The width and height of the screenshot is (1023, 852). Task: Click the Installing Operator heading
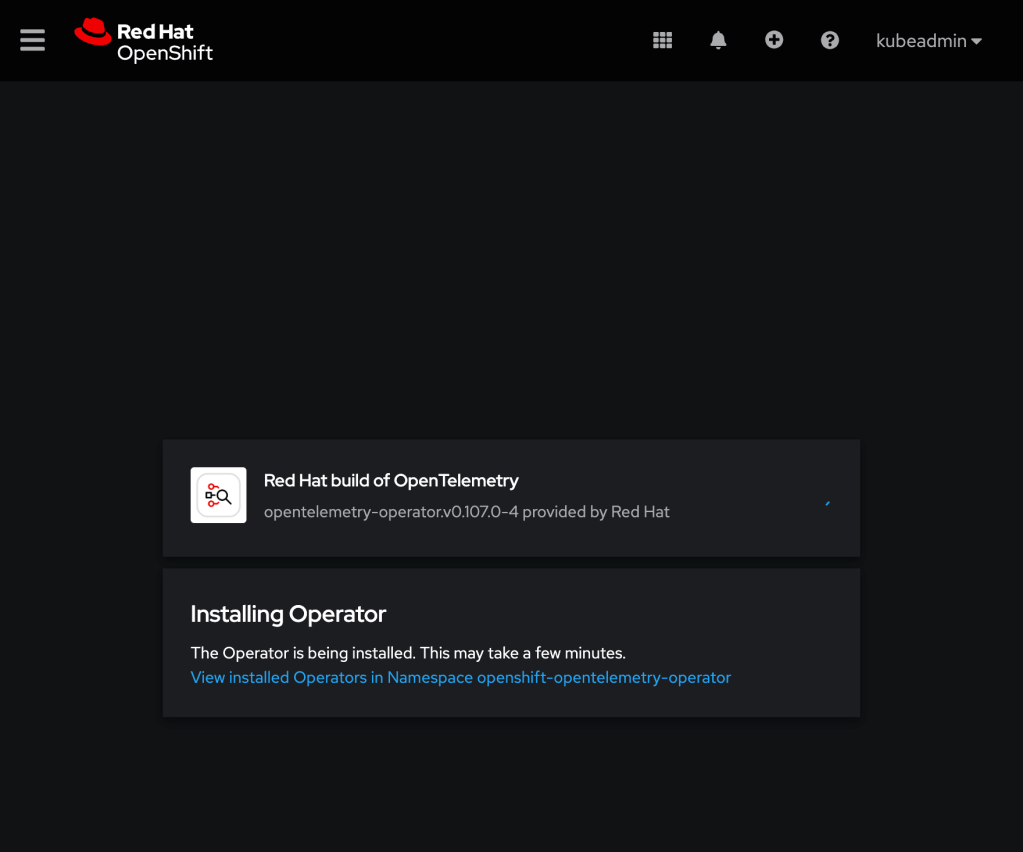(x=288, y=614)
